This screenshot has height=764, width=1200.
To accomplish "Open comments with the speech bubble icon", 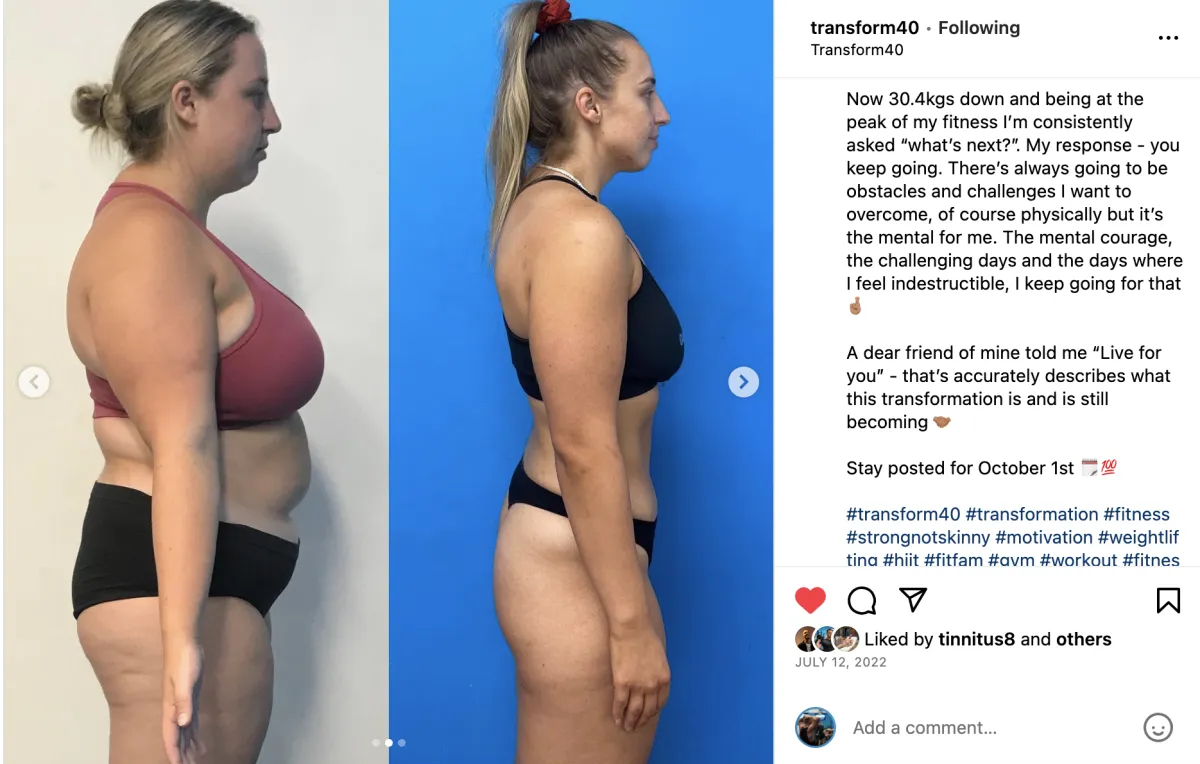I will (x=862, y=600).
